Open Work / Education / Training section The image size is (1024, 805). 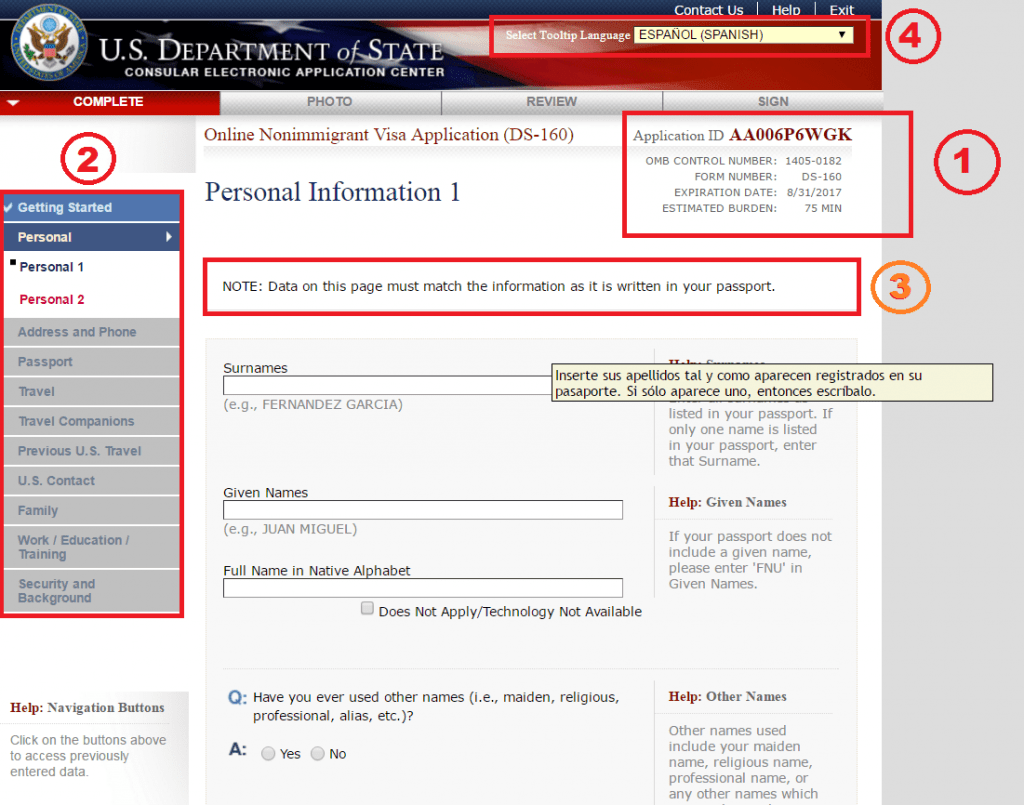pos(91,547)
